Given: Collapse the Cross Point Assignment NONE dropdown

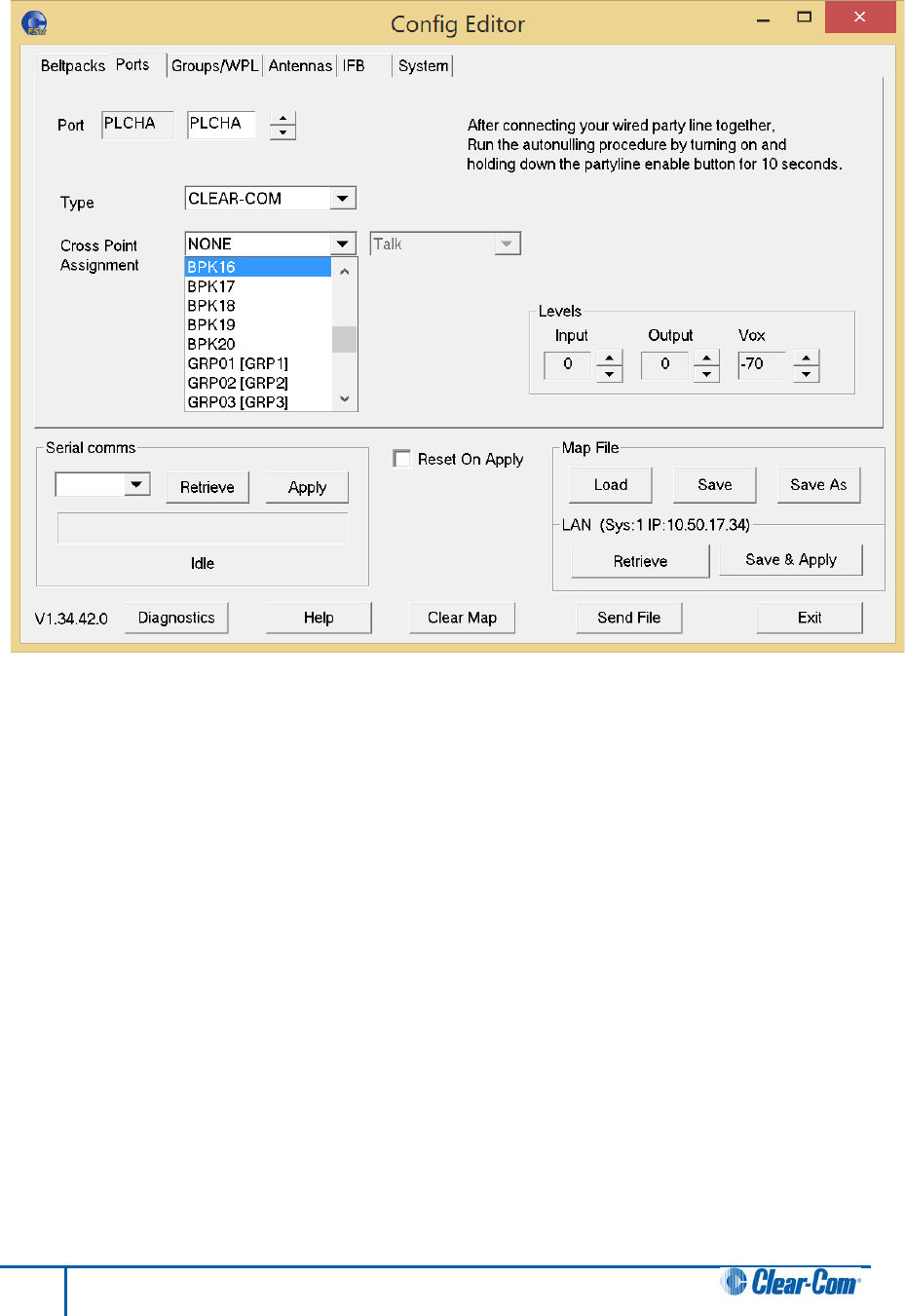Looking at the screenshot, I should point(342,244).
